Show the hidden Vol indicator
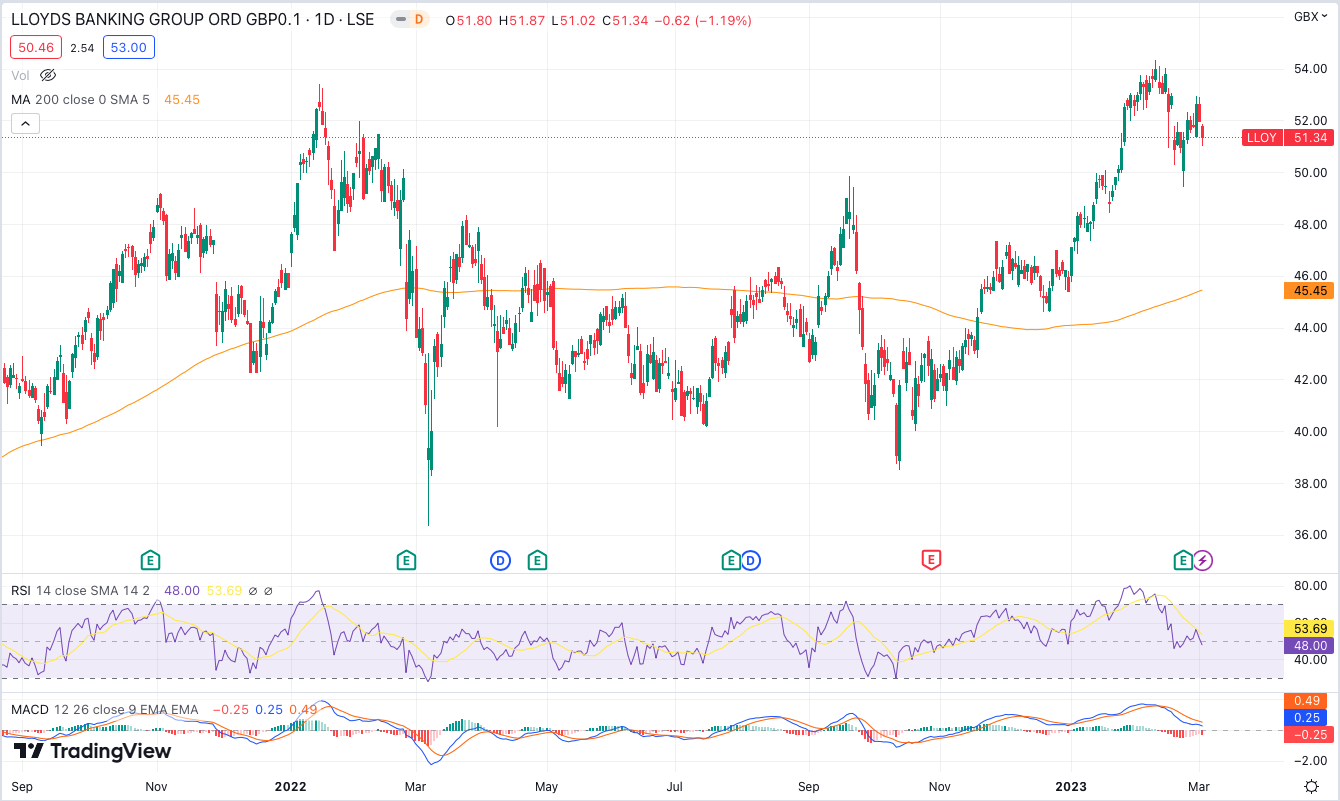The height and width of the screenshot is (801, 1340). point(48,75)
